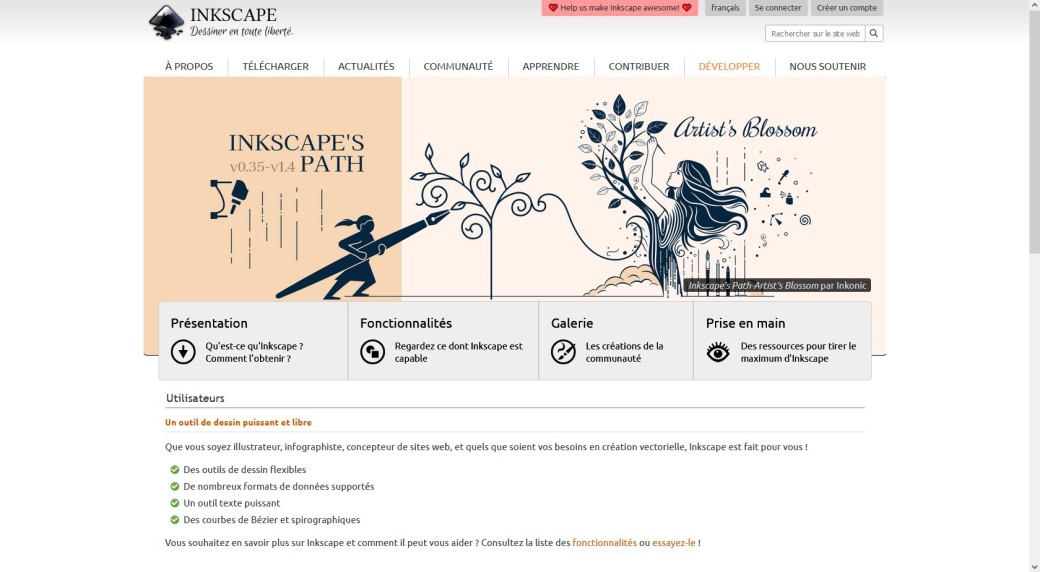Open the français language selector
The image size is (1040, 572).
click(x=725, y=8)
